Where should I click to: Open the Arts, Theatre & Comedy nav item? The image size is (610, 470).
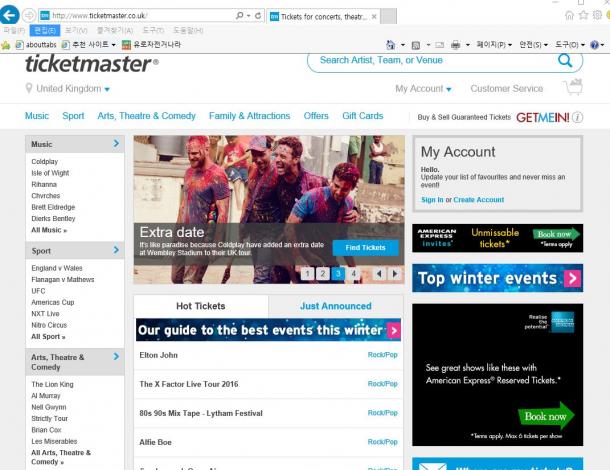[x=146, y=116]
